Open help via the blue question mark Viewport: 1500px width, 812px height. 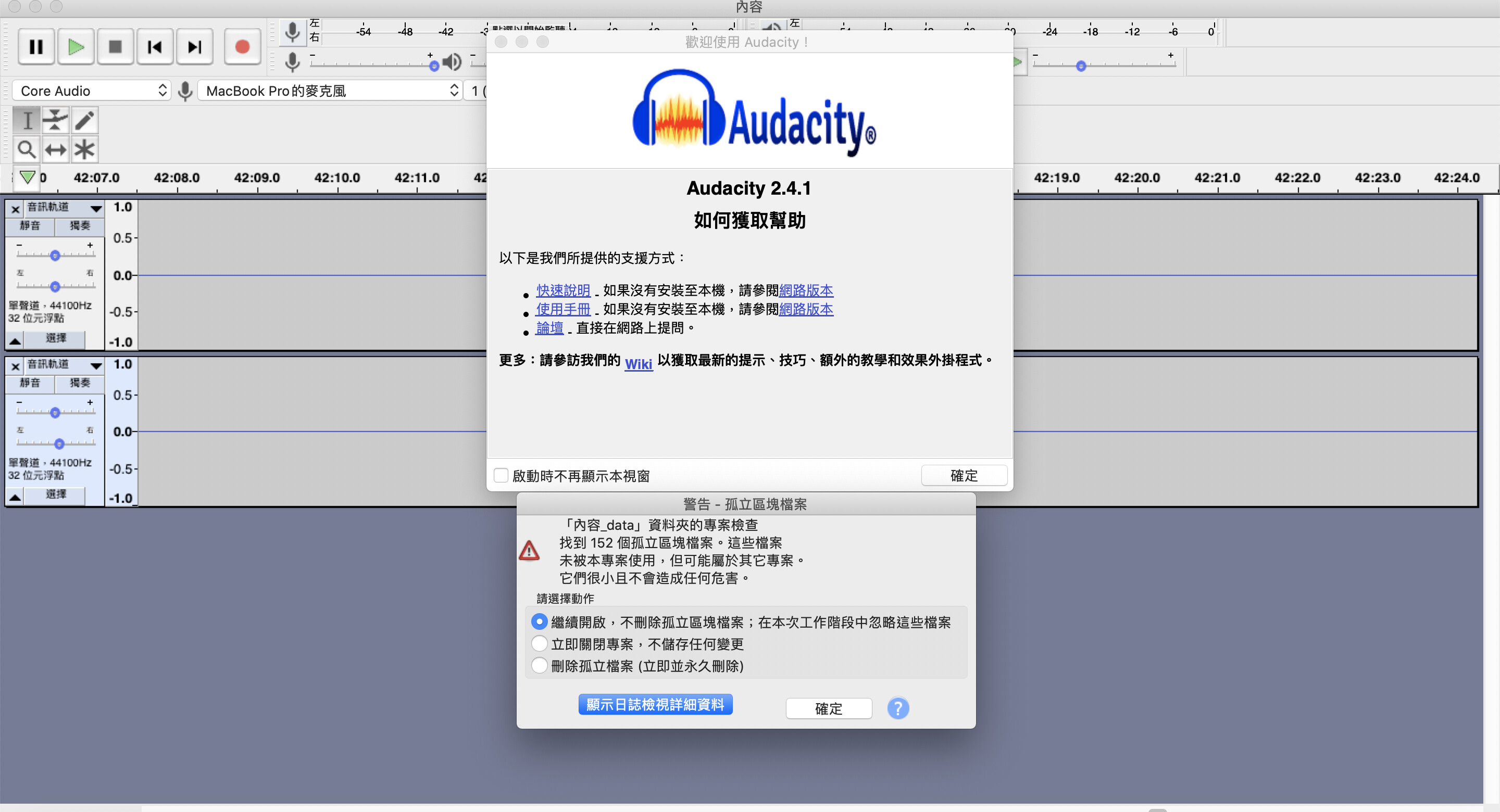(898, 708)
